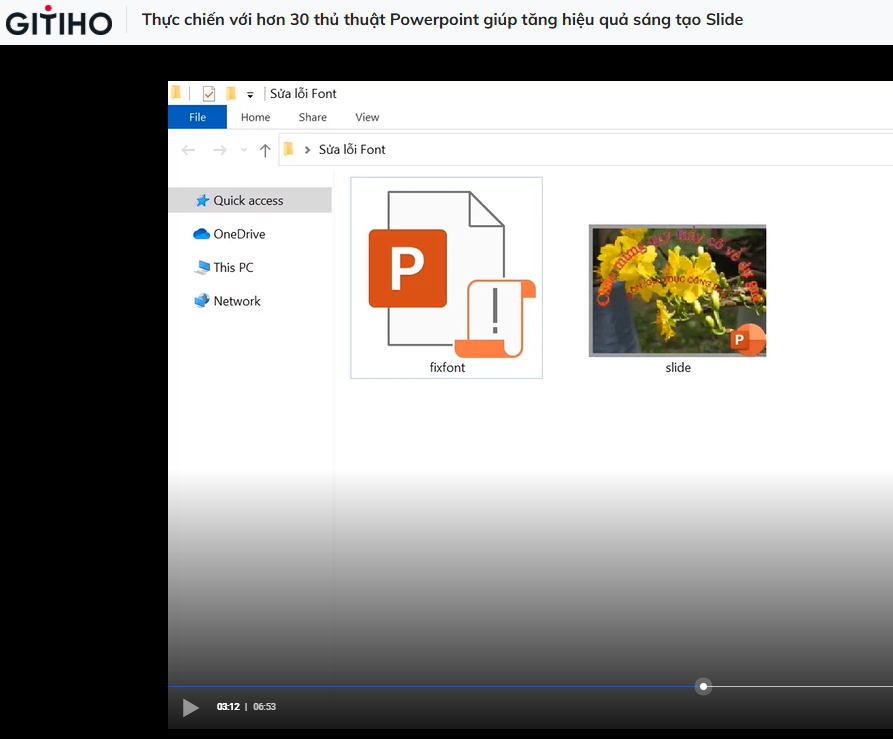Click the slide file name label
The width and height of the screenshot is (893, 739).
point(678,368)
